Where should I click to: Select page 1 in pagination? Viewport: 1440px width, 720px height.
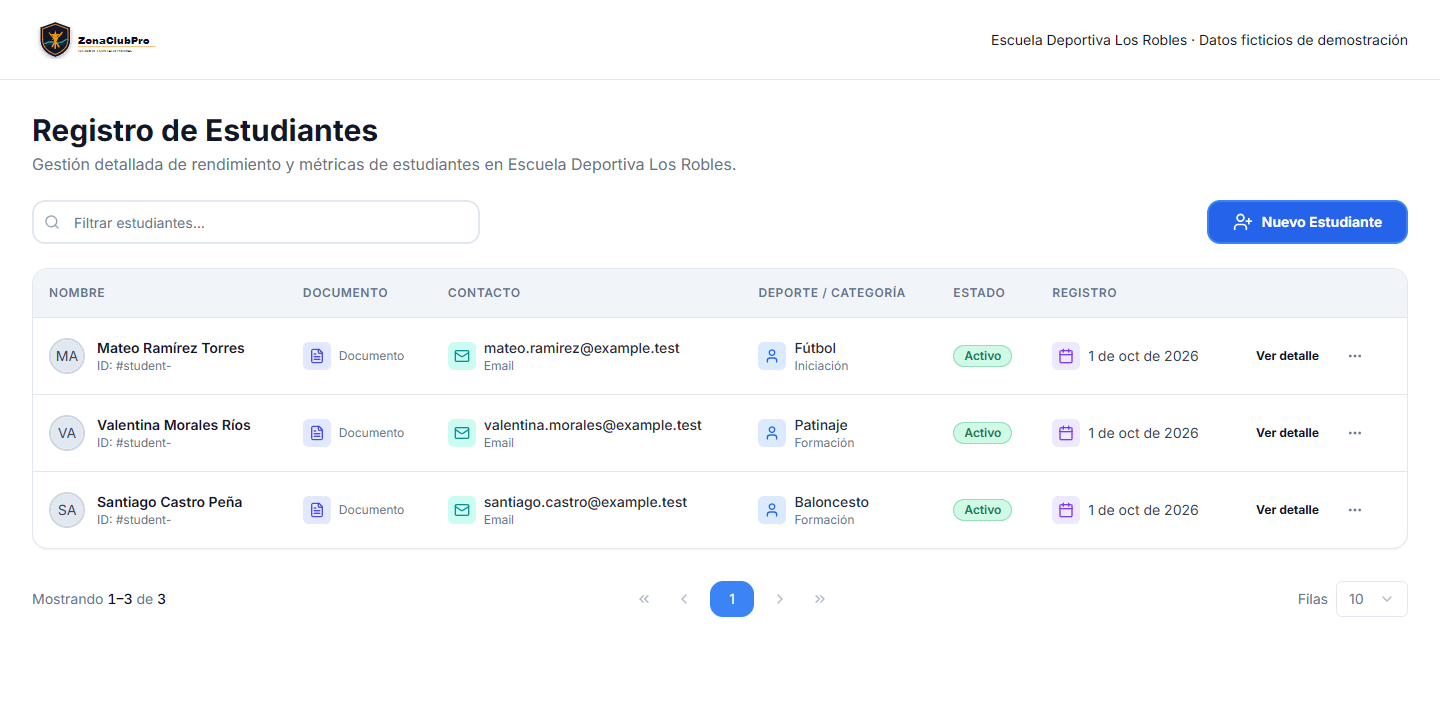pos(732,599)
